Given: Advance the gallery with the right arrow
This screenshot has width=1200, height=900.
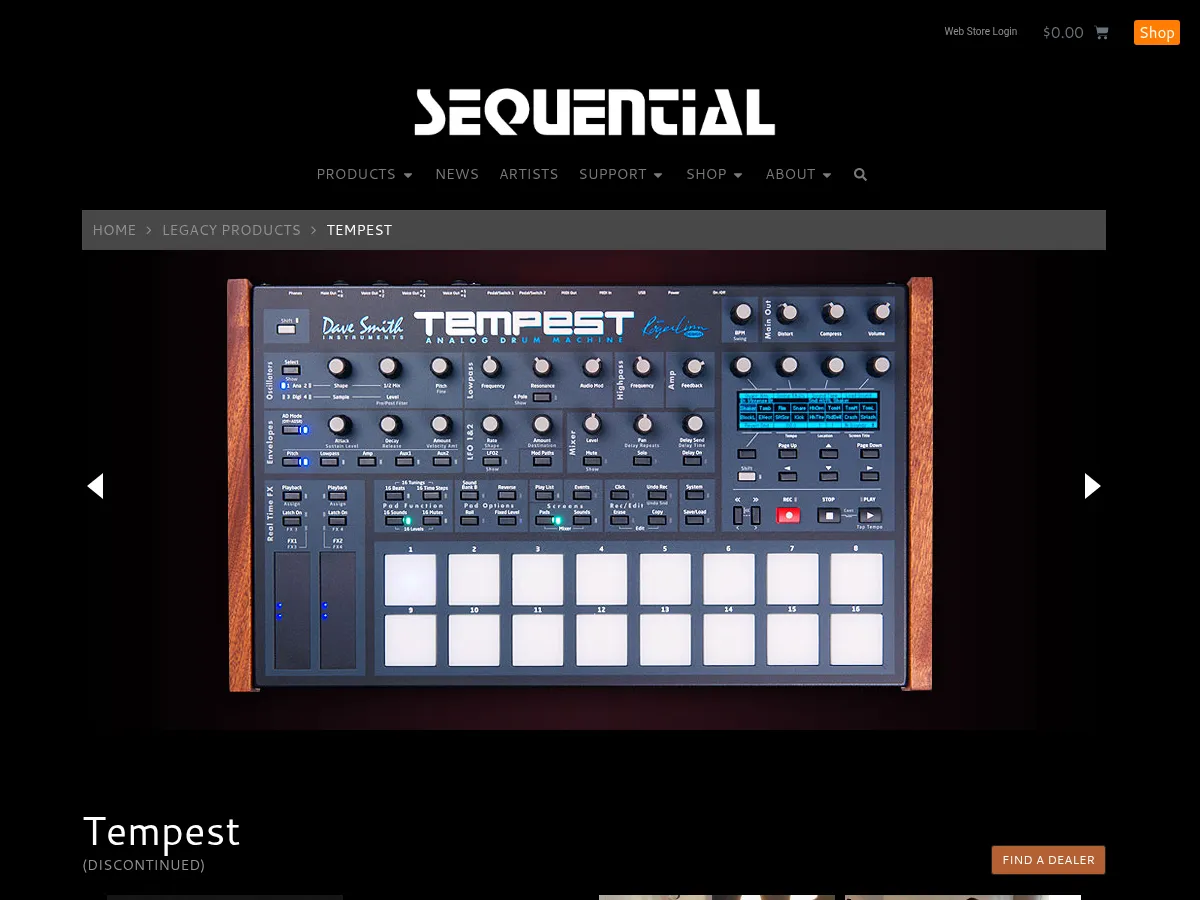Looking at the screenshot, I should (1092, 486).
